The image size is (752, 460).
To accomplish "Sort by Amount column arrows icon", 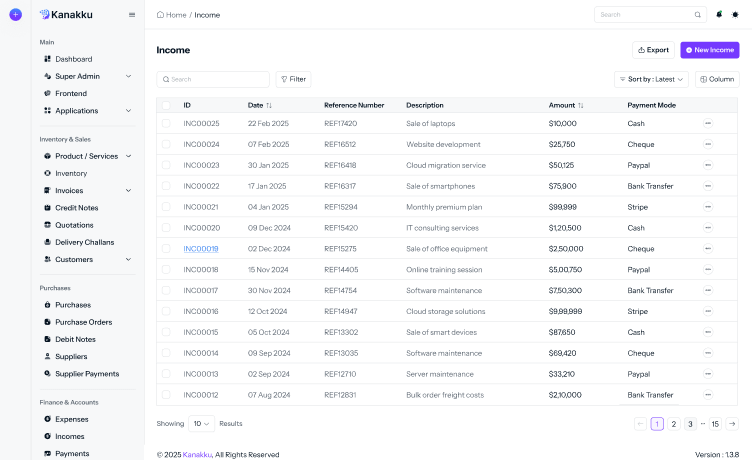I will (x=581, y=105).
